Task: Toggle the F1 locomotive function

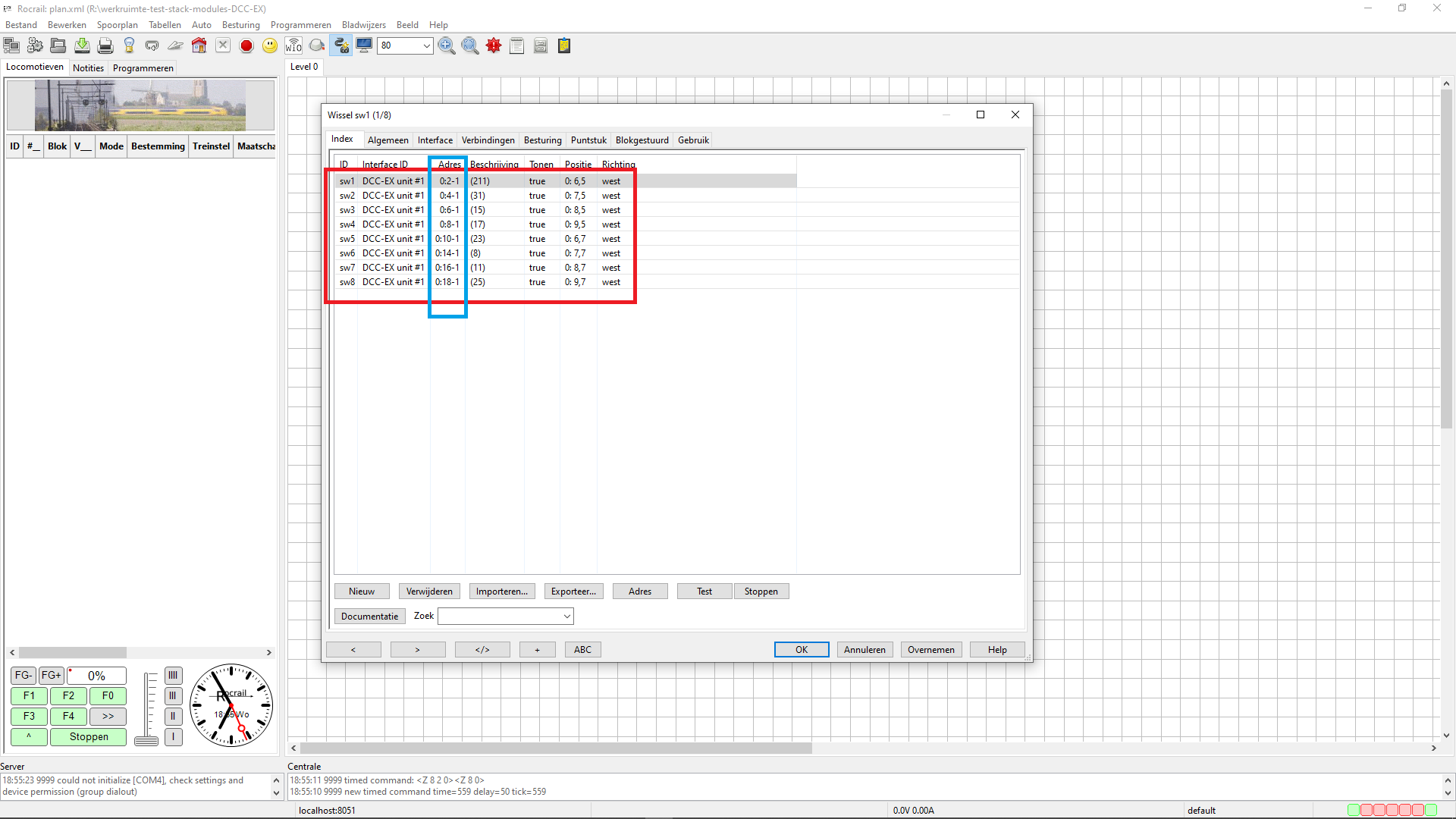Action: coord(29,695)
